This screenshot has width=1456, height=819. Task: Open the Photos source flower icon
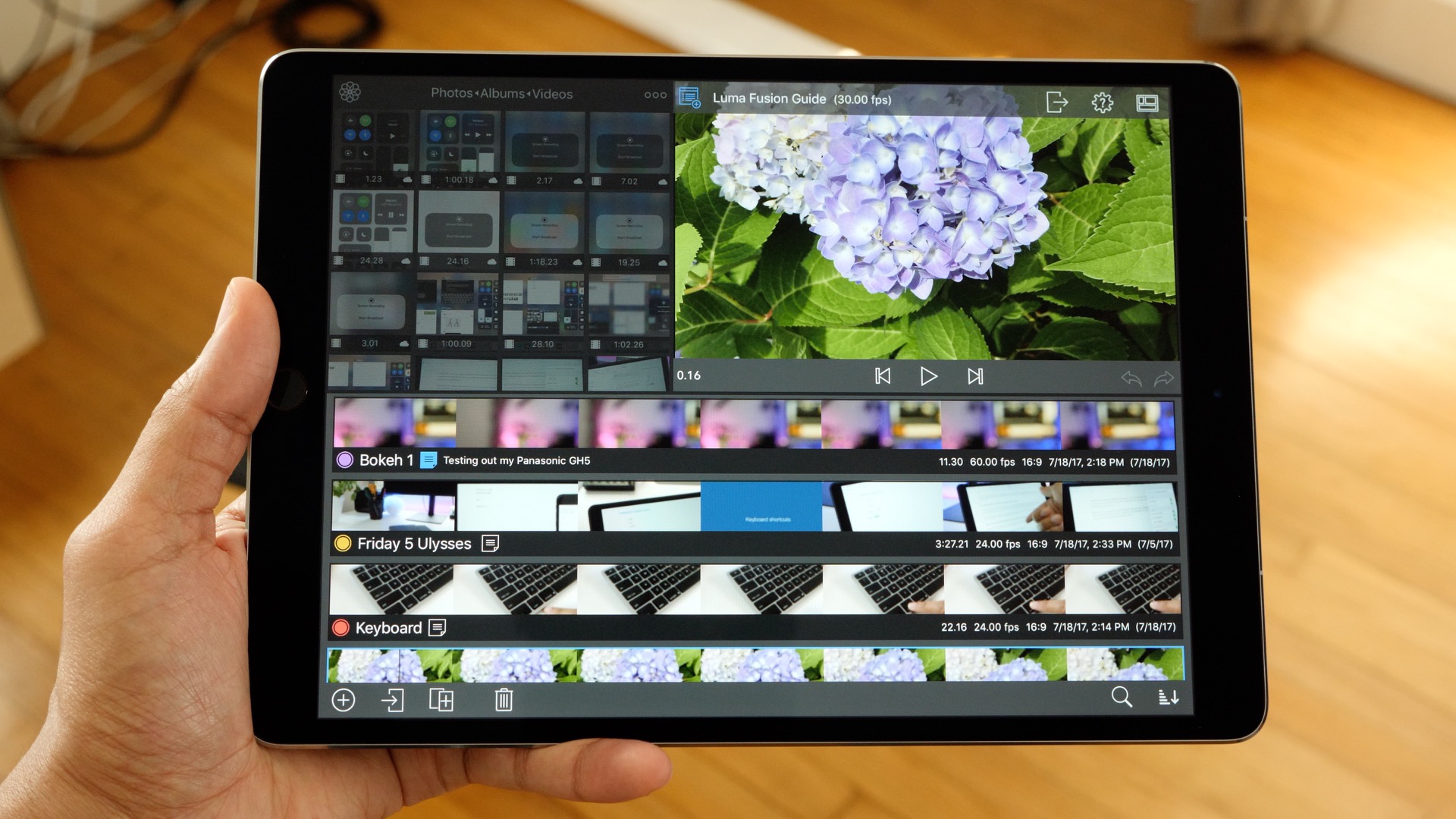(x=350, y=92)
